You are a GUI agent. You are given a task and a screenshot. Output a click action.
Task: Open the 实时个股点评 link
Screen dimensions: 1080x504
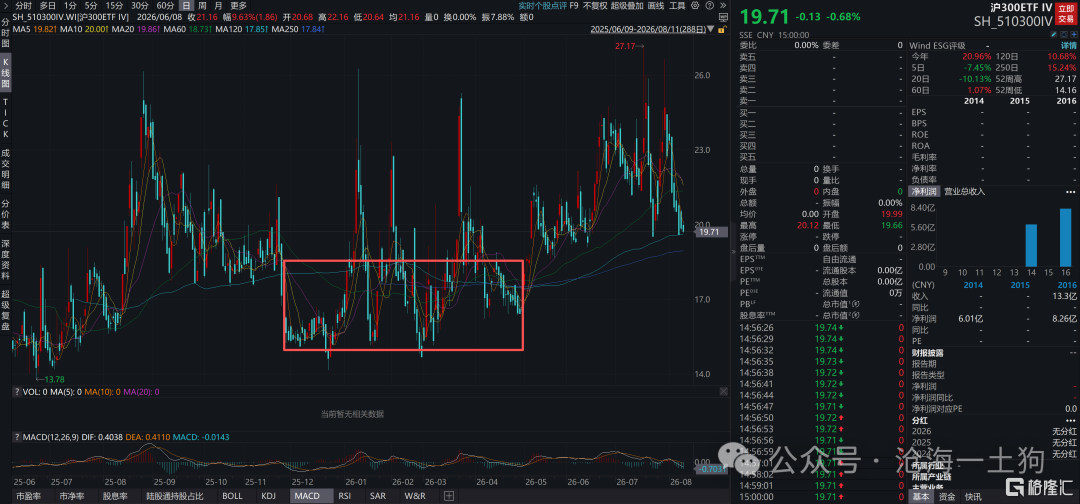542,5
